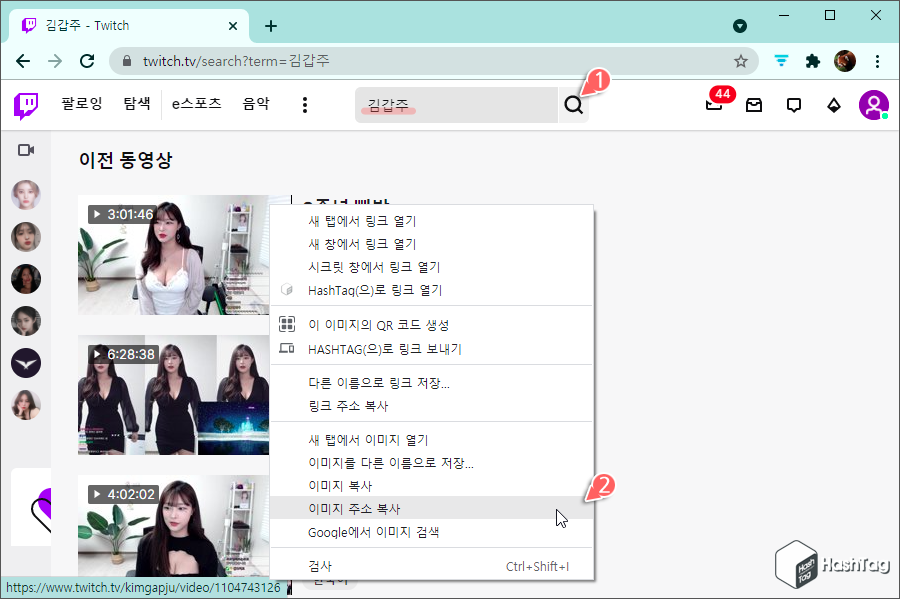The height and width of the screenshot is (599, 900).
Task: Open the 팔로잉 navigation link
Action: coord(81,103)
